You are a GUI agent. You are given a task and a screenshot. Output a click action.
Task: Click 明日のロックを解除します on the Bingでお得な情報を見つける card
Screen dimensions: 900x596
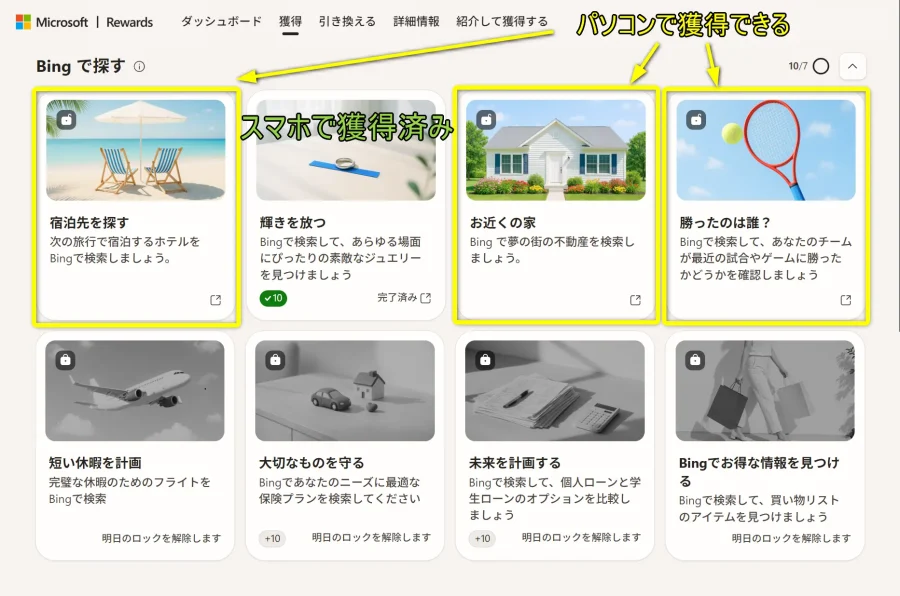(x=791, y=538)
